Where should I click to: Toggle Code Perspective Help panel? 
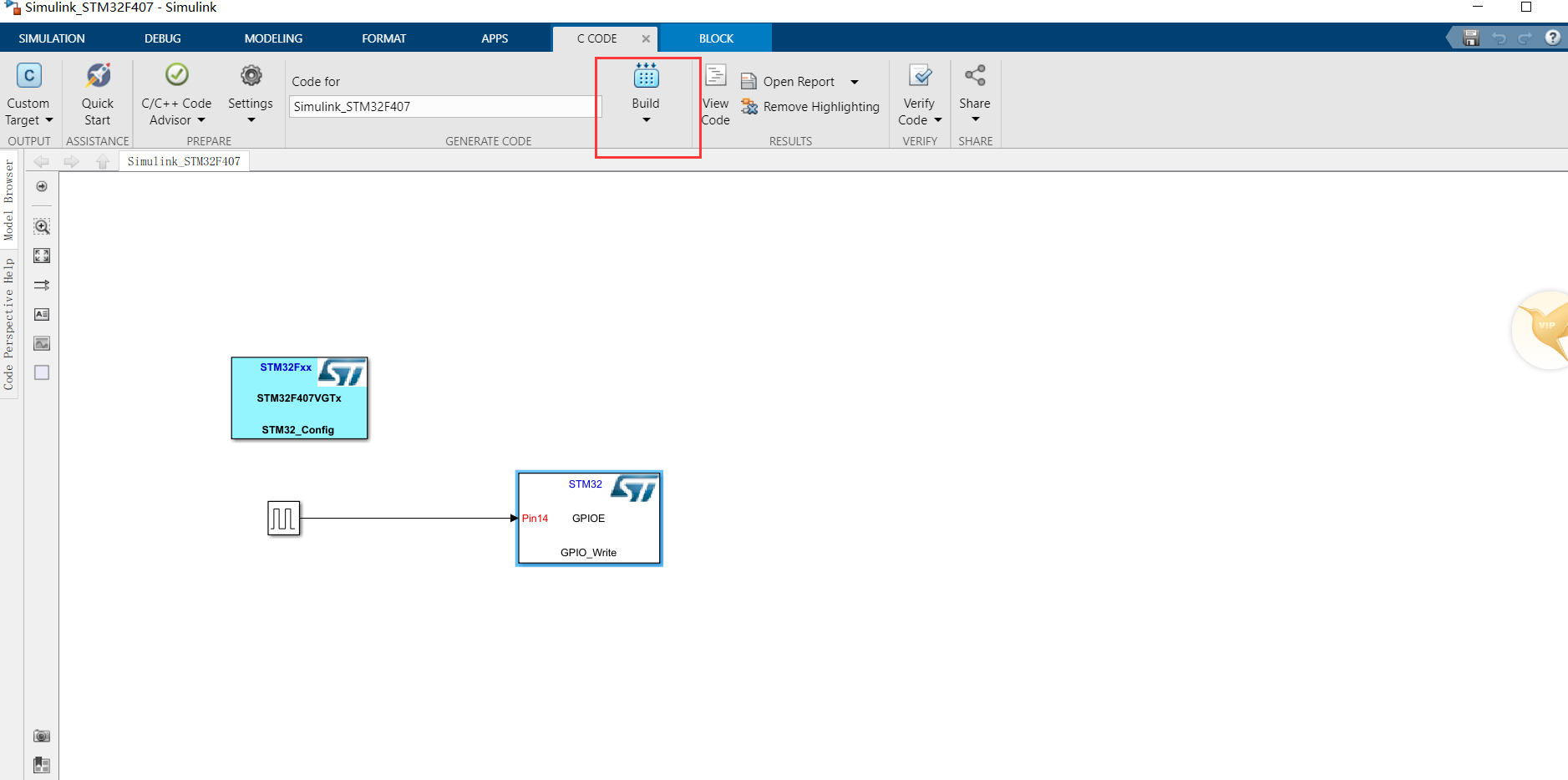pos(8,317)
